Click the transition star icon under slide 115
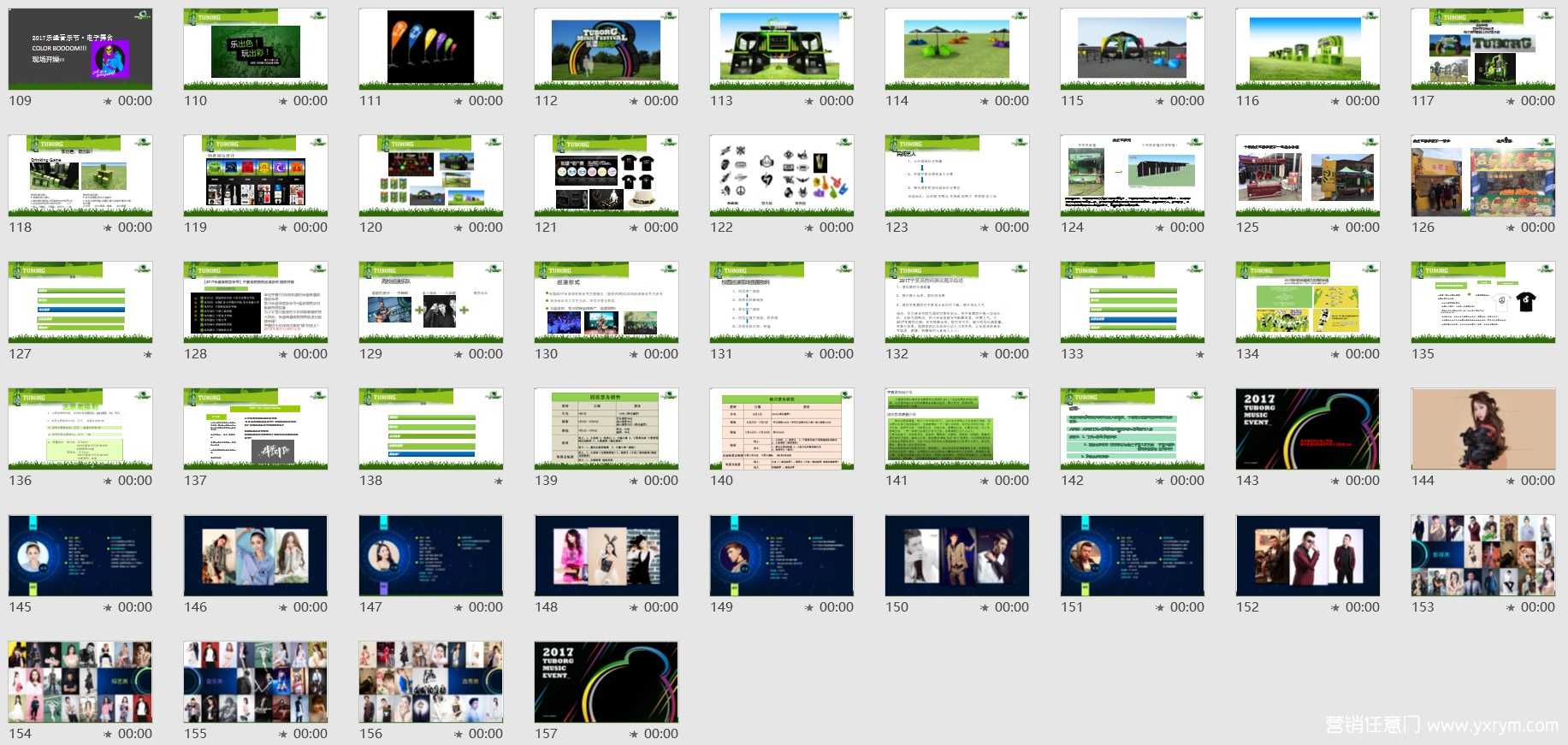The image size is (1568, 745). (x=1159, y=101)
